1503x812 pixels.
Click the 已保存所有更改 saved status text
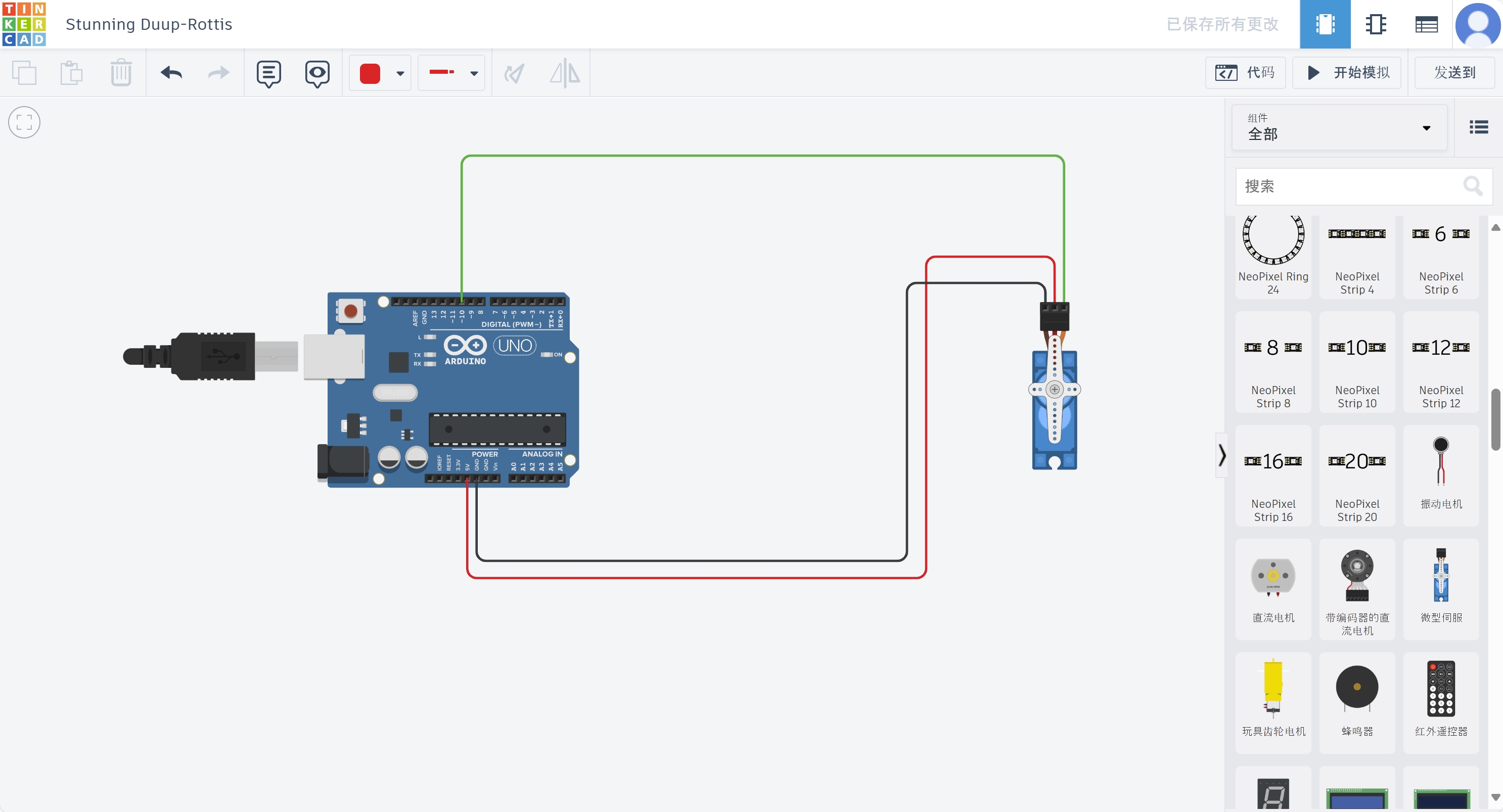click(1222, 24)
